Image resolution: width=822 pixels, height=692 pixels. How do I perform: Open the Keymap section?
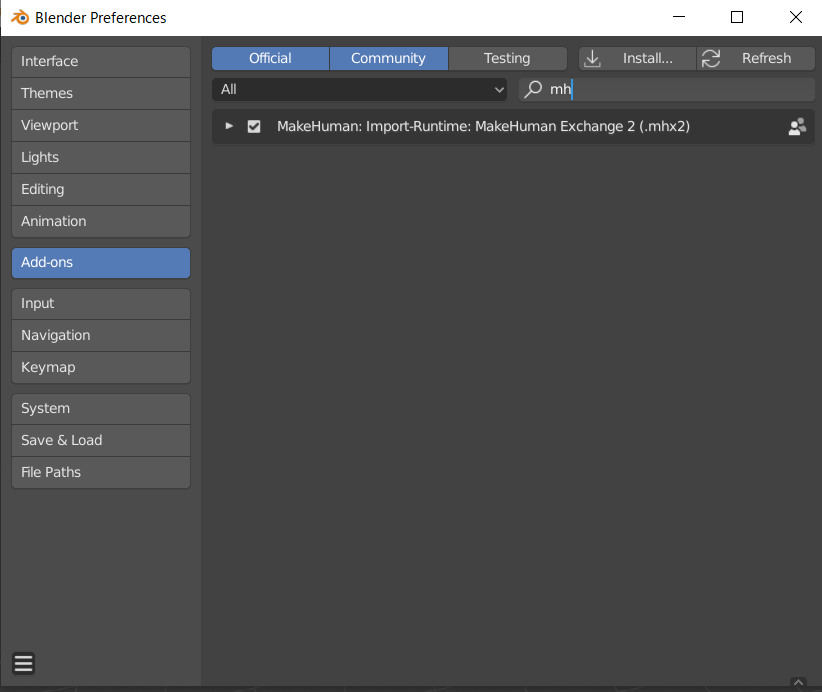[x=101, y=367]
